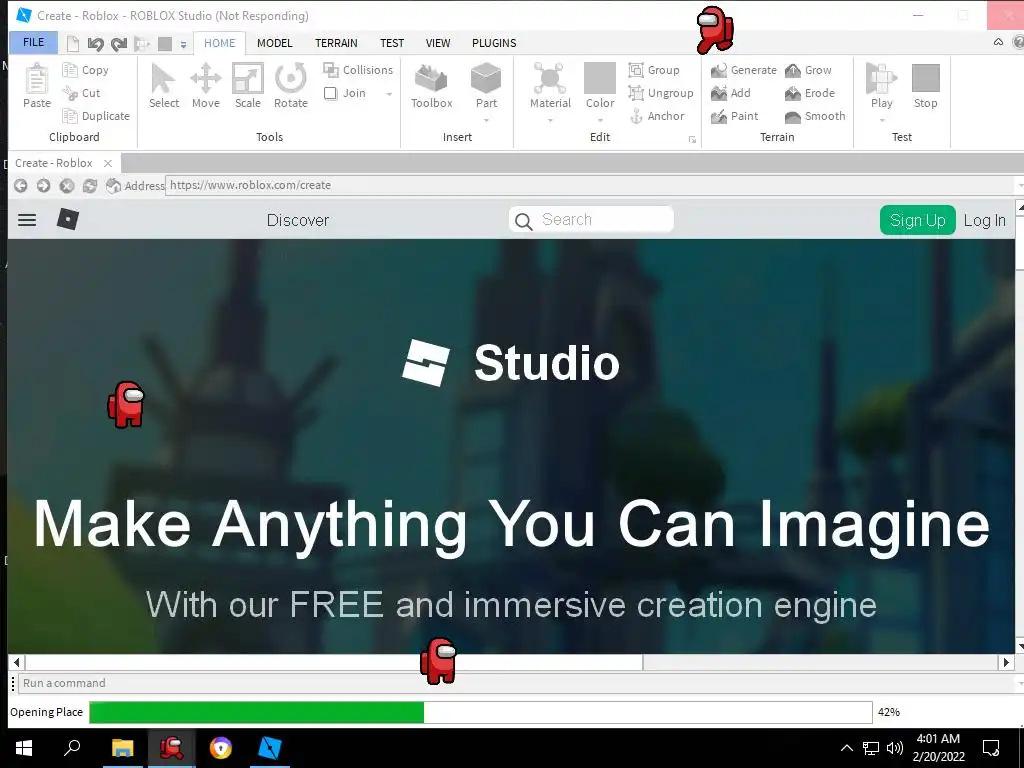The image size is (1024, 768).
Task: Open the Color dropdown arrow
Action: [600, 120]
